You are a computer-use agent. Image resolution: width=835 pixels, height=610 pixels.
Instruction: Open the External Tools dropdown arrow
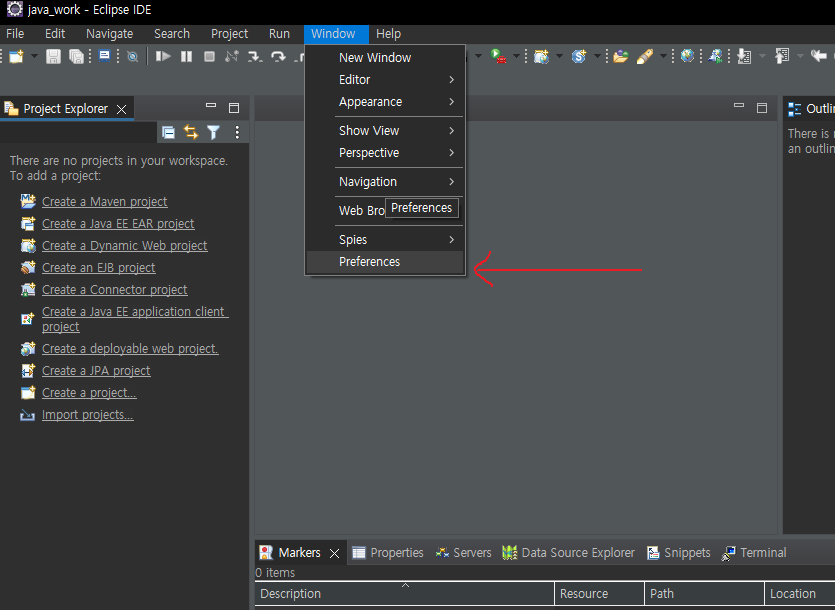point(516,56)
